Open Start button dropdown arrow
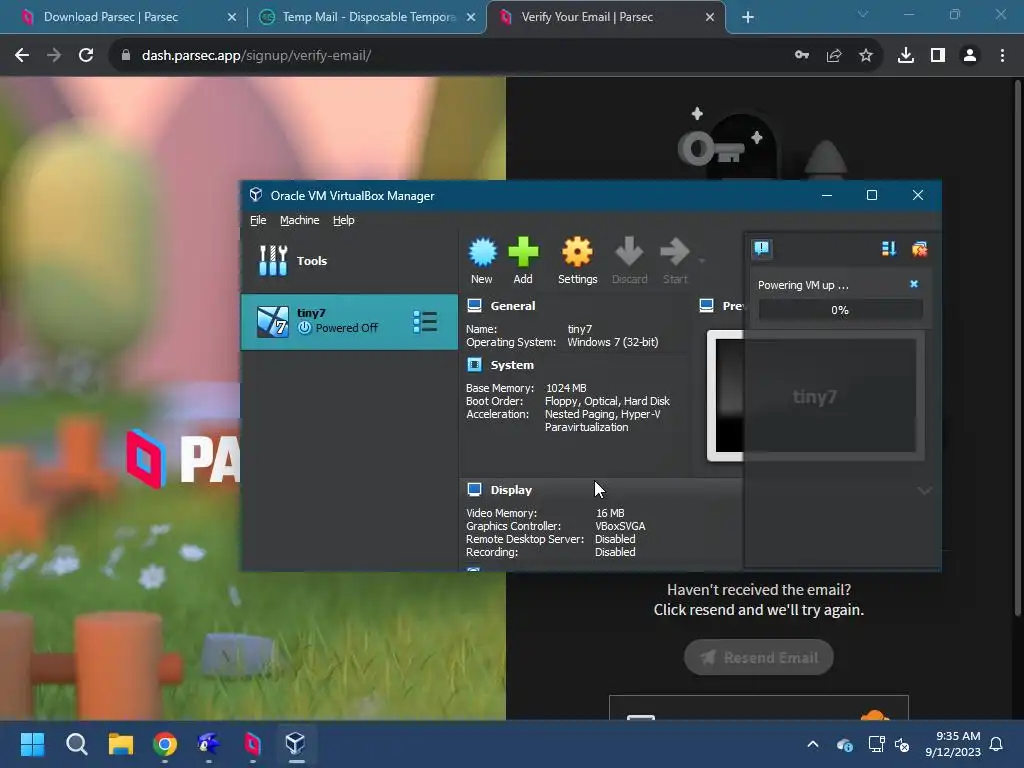This screenshot has width=1024, height=768. [x=702, y=261]
